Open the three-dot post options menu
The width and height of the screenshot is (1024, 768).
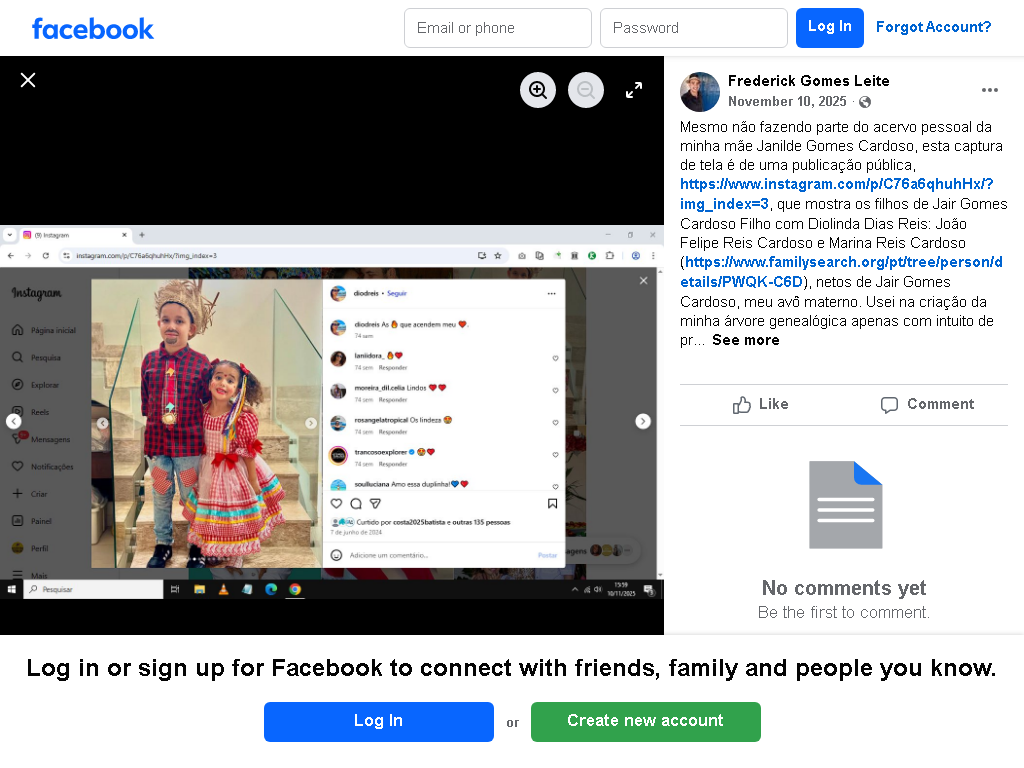pos(989,90)
